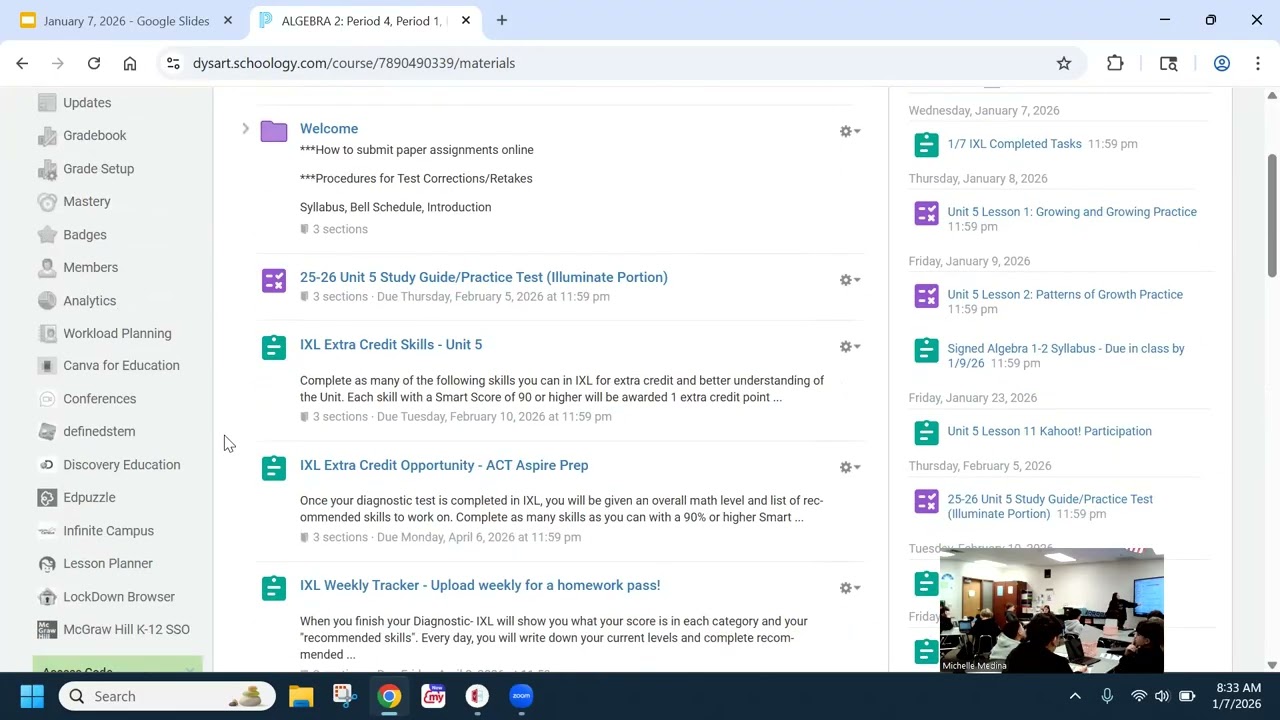The width and height of the screenshot is (1280, 720).
Task: Open 25-26 Unit 5 Study Guide/Practice Test link
Action: pyautogui.click(x=484, y=277)
